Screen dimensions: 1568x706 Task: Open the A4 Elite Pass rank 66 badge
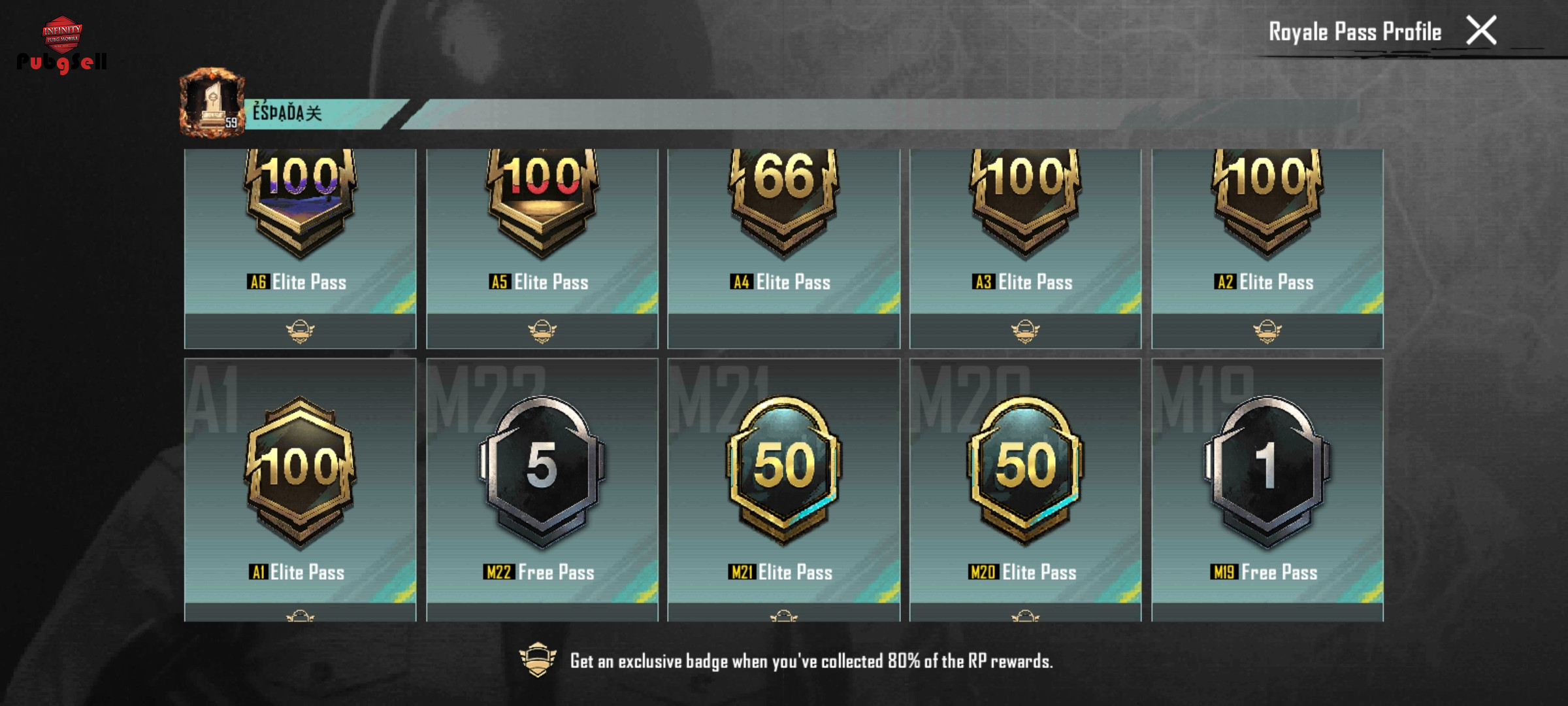point(784,203)
